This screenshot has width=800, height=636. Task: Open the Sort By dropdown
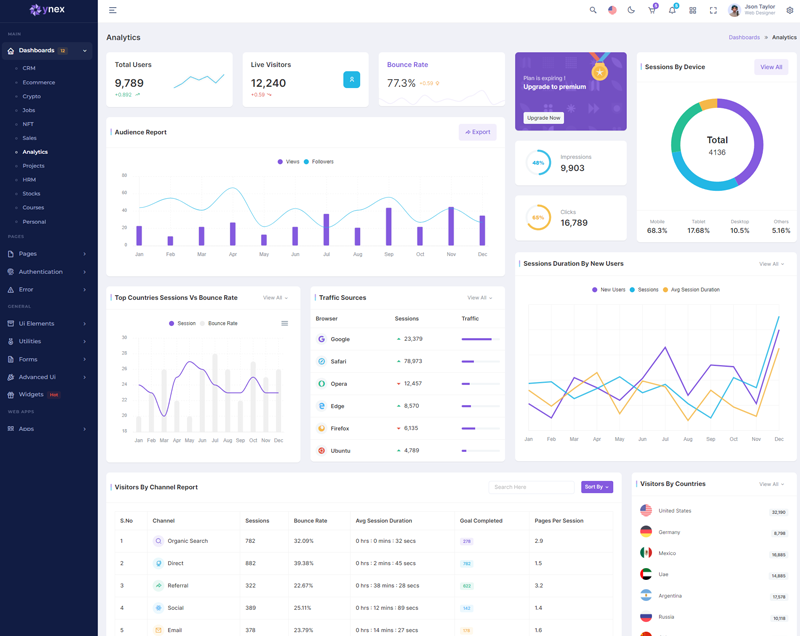[597, 487]
